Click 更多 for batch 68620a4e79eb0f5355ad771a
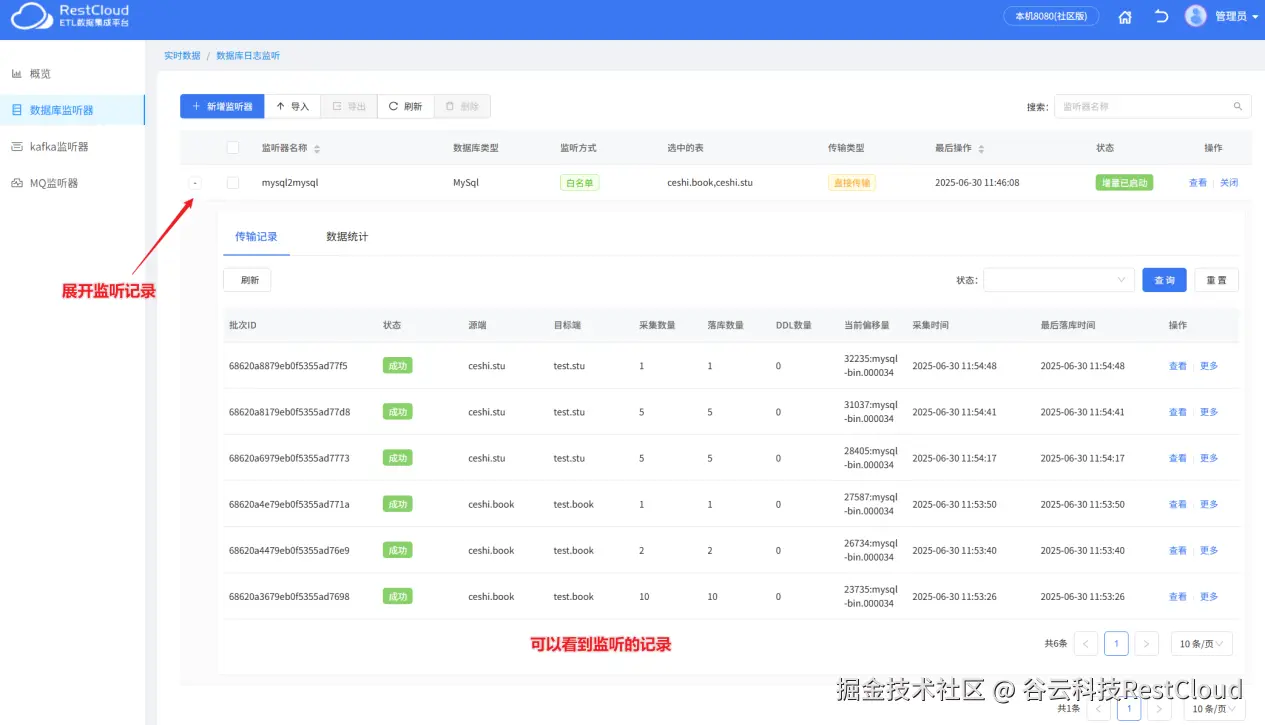Screen dimensions: 1265x725 [x=1209, y=504]
